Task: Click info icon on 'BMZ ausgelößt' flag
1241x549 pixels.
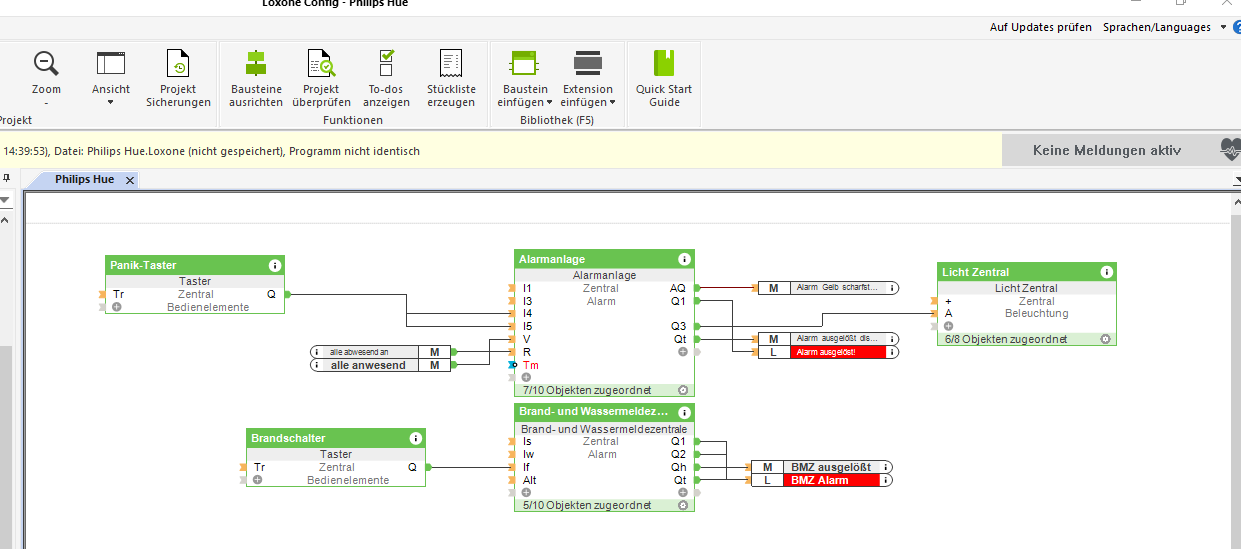Action: tap(887, 467)
